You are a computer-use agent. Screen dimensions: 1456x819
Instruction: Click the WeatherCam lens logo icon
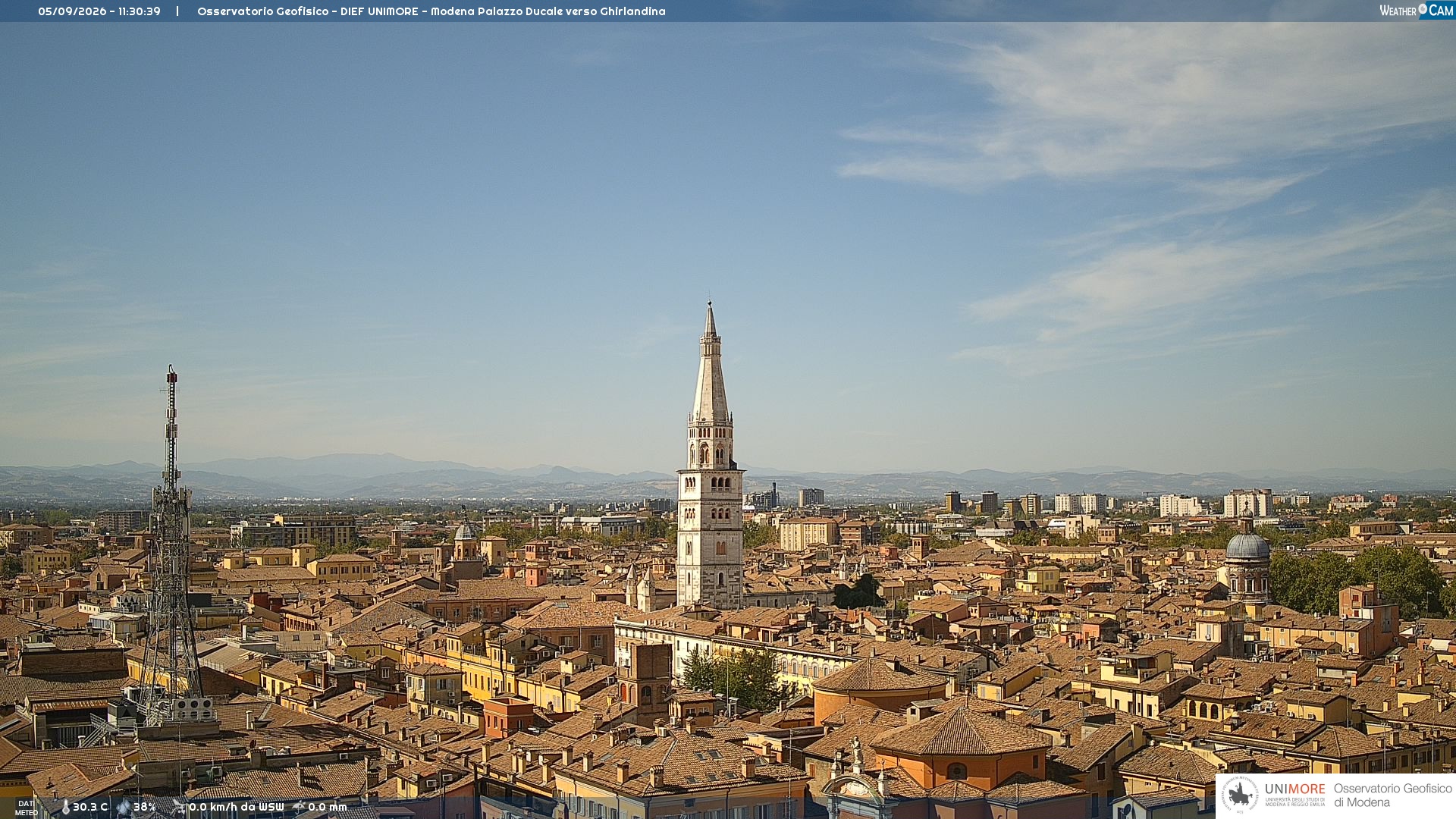click(1423, 9)
